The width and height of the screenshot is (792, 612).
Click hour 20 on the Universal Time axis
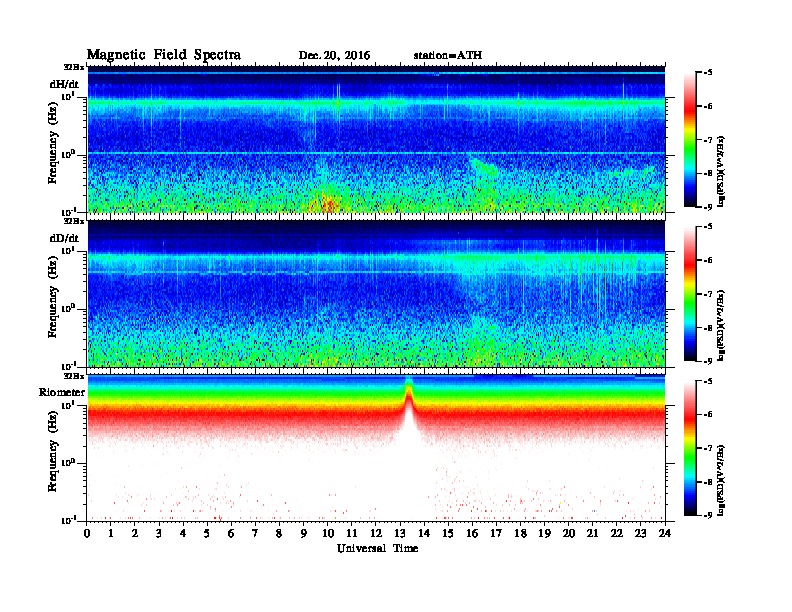pos(569,533)
